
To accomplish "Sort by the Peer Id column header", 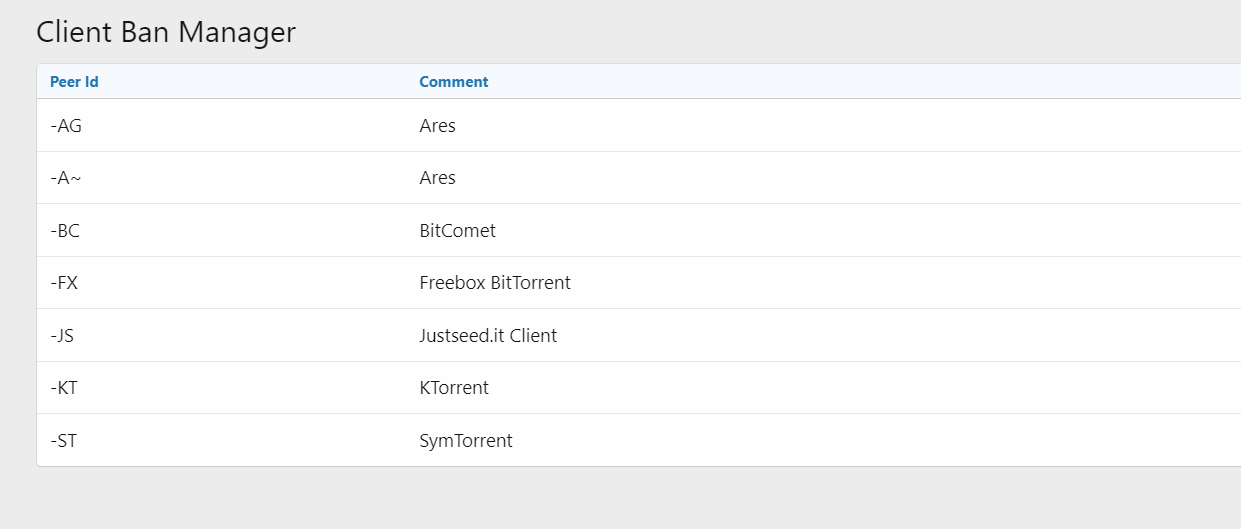I will (74, 82).
